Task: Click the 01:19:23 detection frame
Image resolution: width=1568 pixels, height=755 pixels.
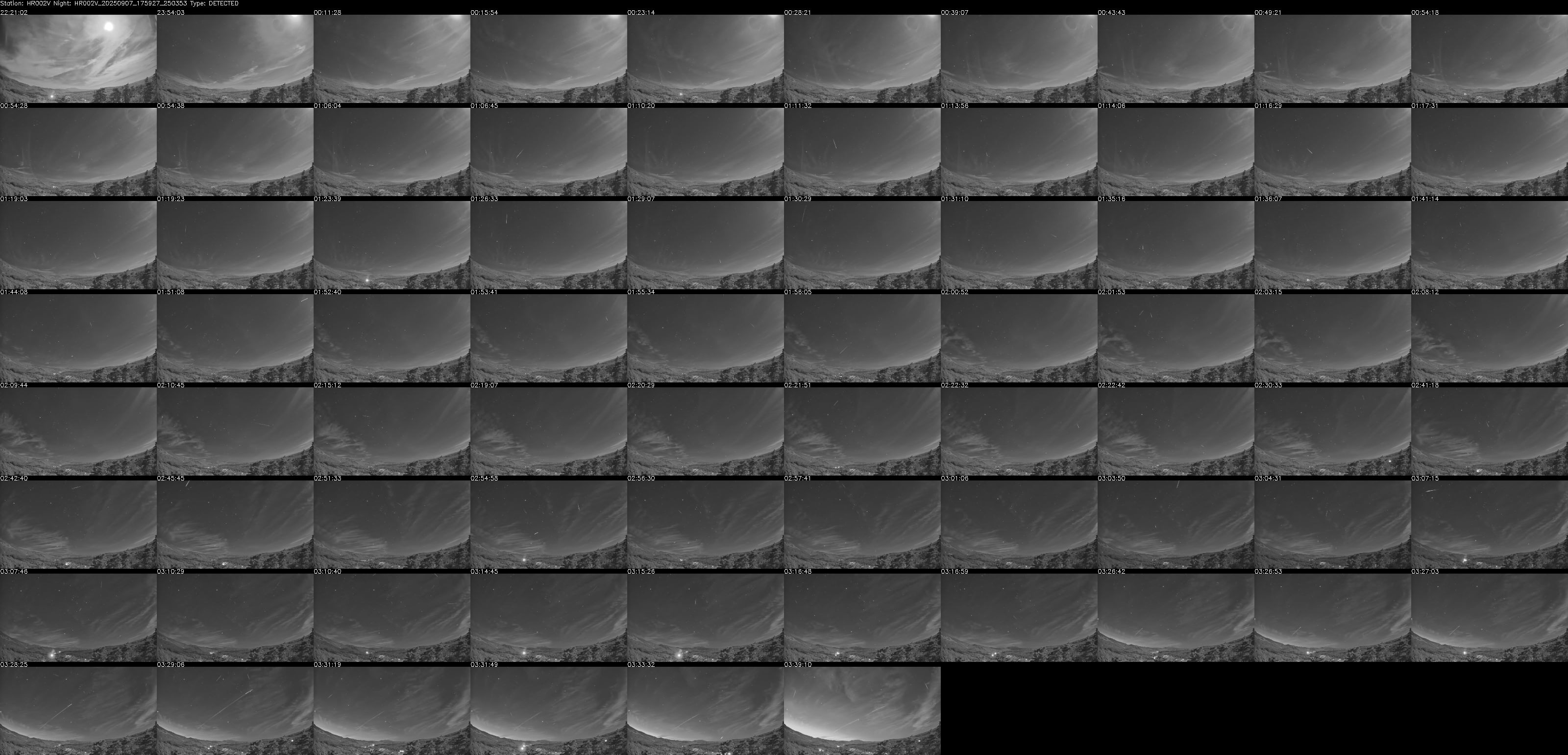Action: [235, 245]
